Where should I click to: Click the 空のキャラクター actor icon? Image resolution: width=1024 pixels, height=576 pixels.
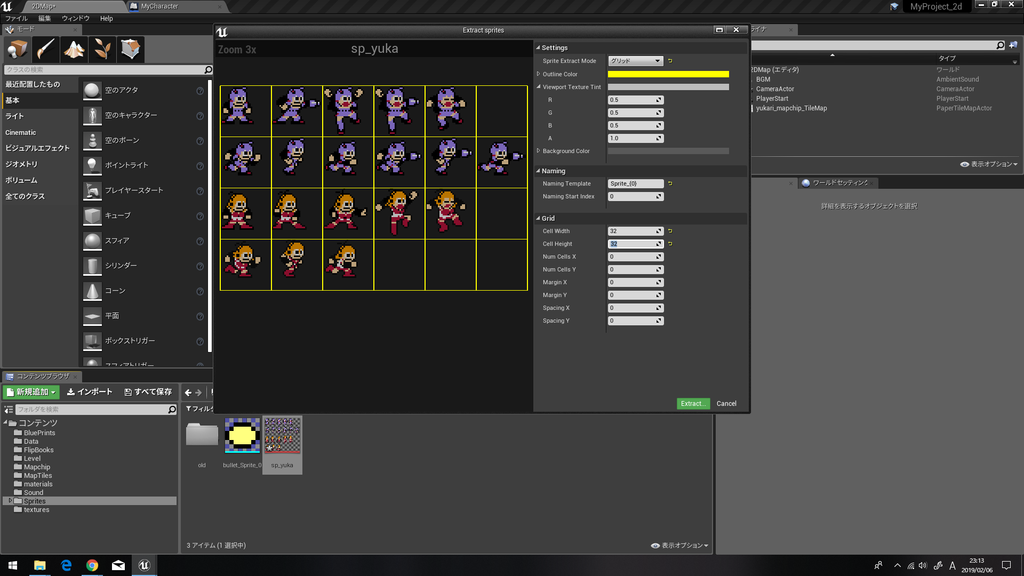tap(92, 115)
